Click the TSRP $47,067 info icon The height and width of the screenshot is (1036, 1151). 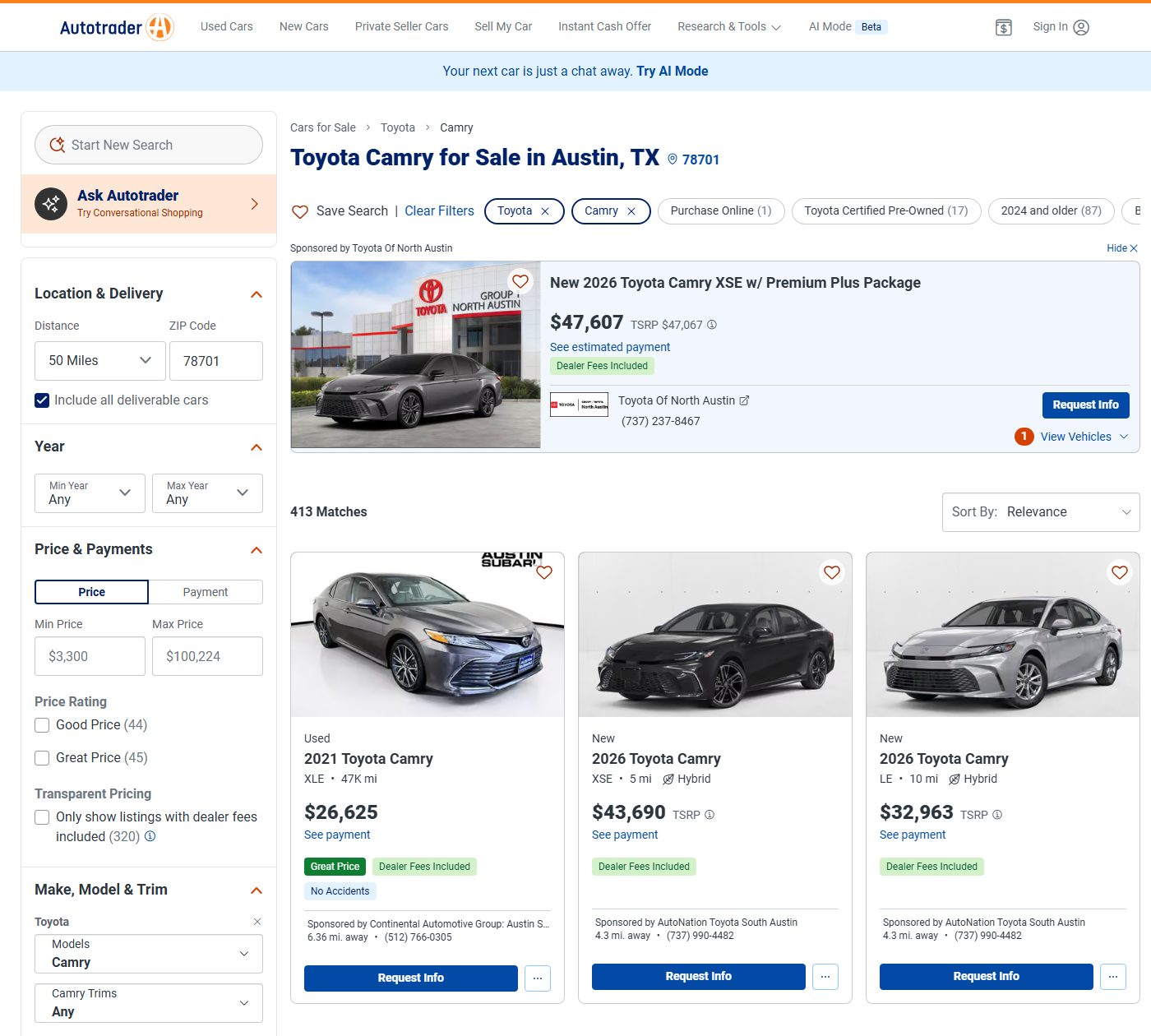tap(712, 325)
